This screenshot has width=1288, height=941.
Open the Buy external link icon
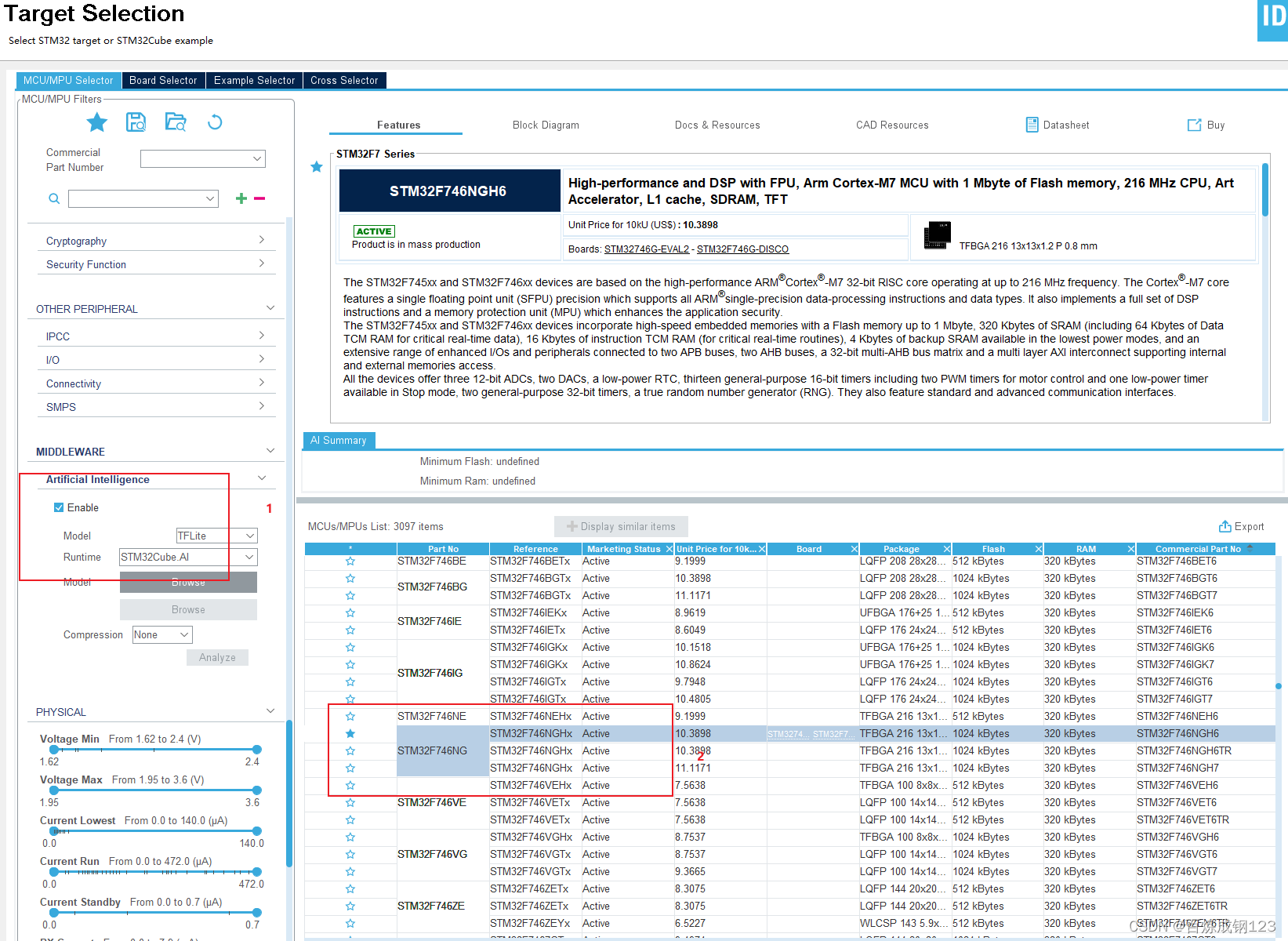(x=1194, y=125)
